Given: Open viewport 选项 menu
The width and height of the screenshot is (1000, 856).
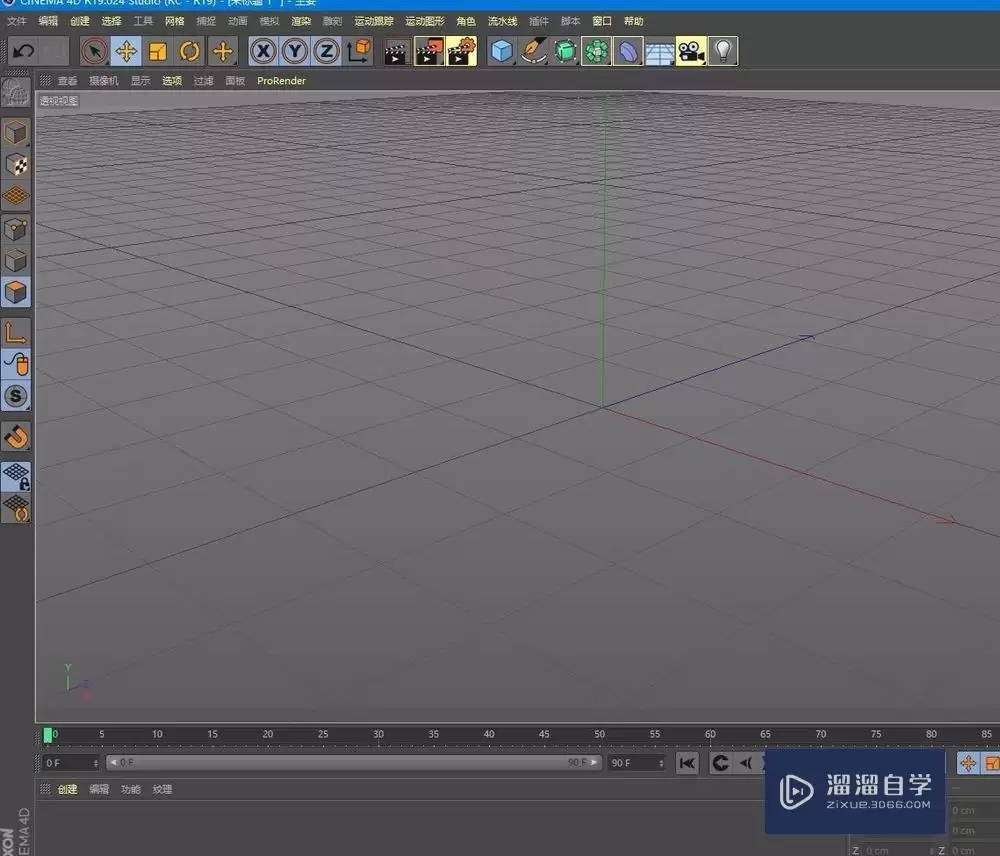Looking at the screenshot, I should click(172, 81).
